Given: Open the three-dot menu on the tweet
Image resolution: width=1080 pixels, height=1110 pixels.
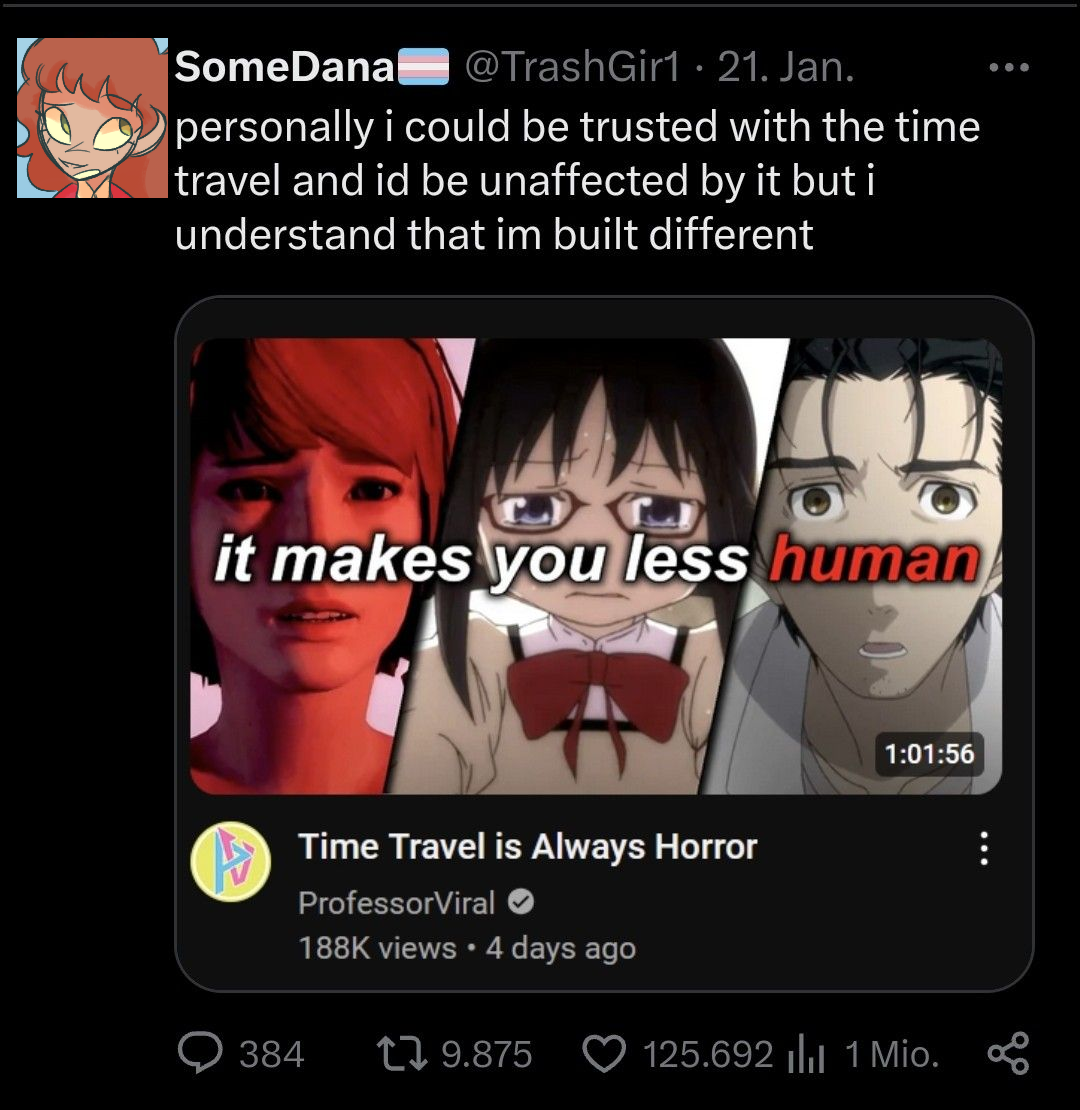Looking at the screenshot, I should (1008, 65).
